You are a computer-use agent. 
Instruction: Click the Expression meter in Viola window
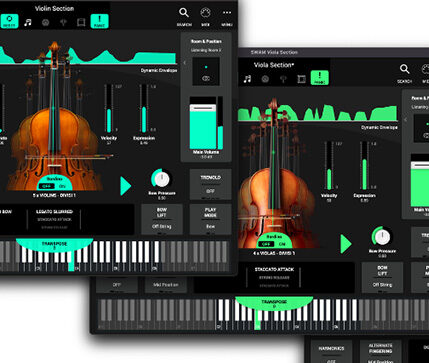coord(364,166)
